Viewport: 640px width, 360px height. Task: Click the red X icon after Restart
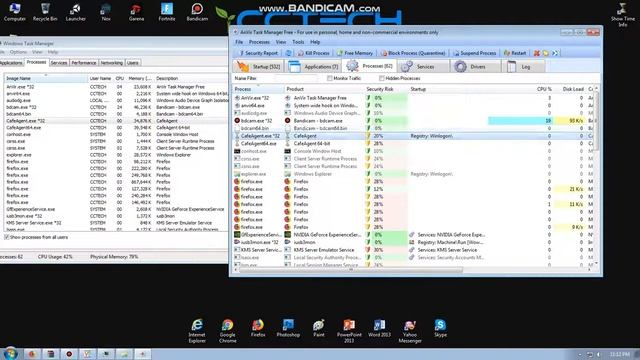(537, 53)
